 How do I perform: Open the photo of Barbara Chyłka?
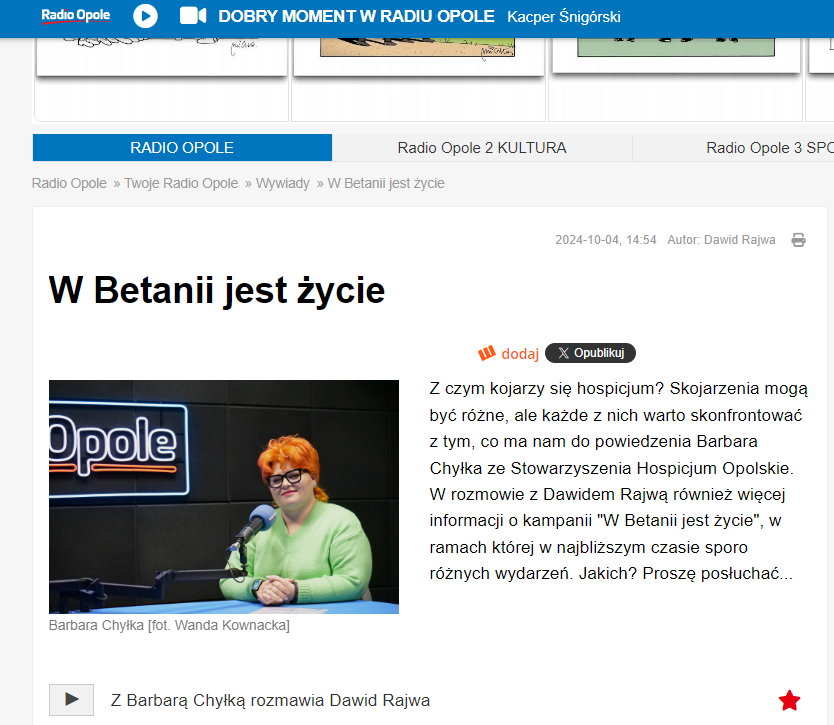(x=224, y=497)
